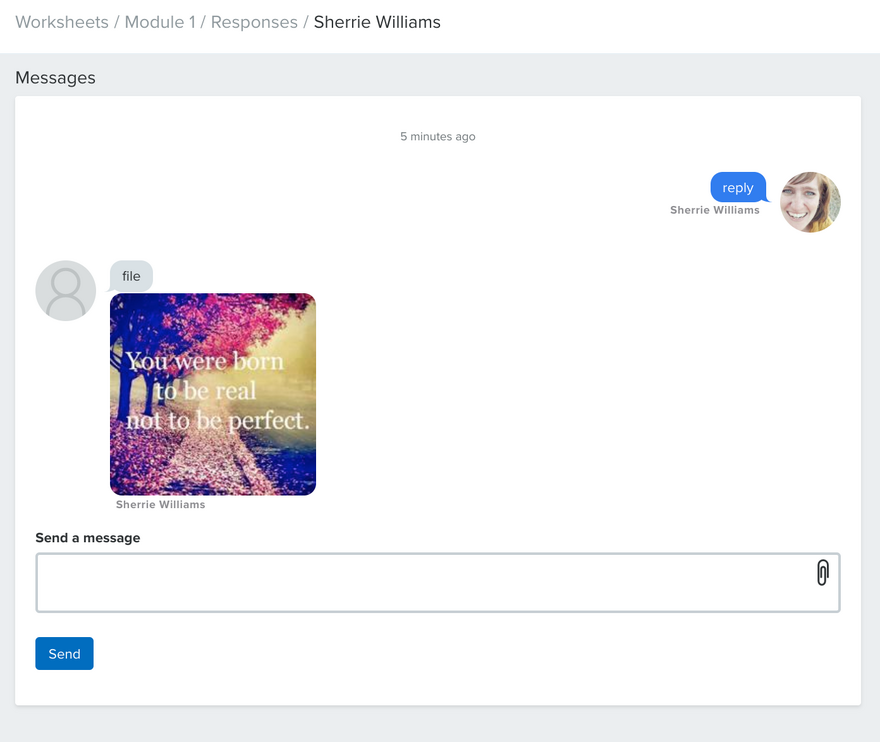Go to the Worksheets breadcrumb

62,22
